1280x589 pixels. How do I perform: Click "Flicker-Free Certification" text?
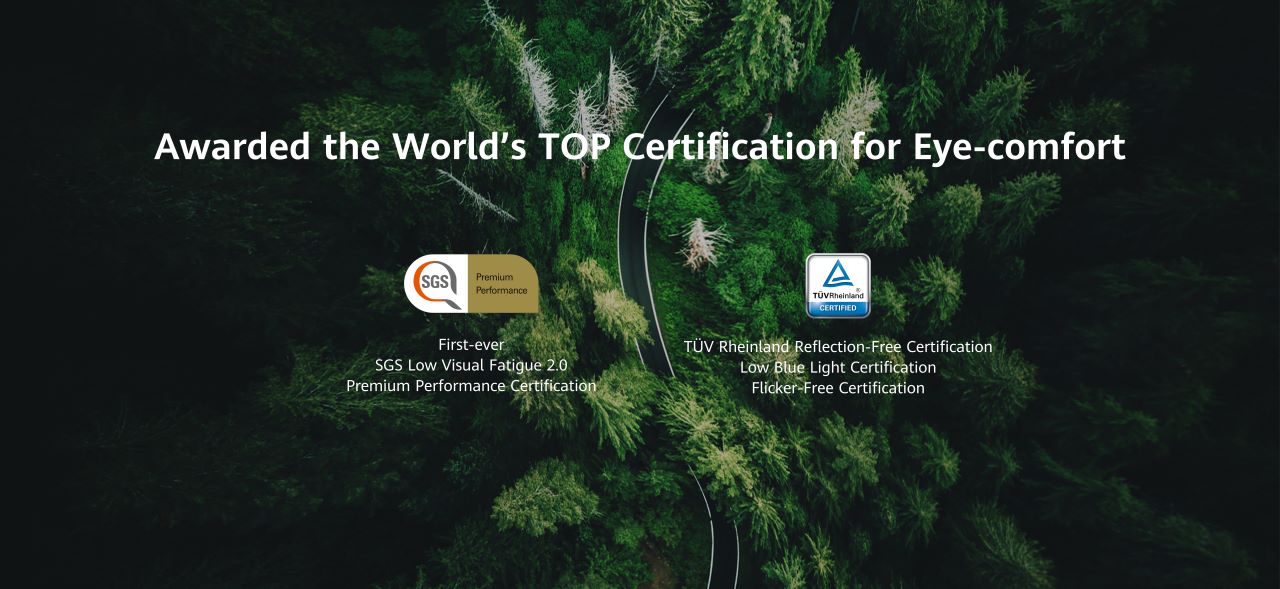(x=838, y=388)
